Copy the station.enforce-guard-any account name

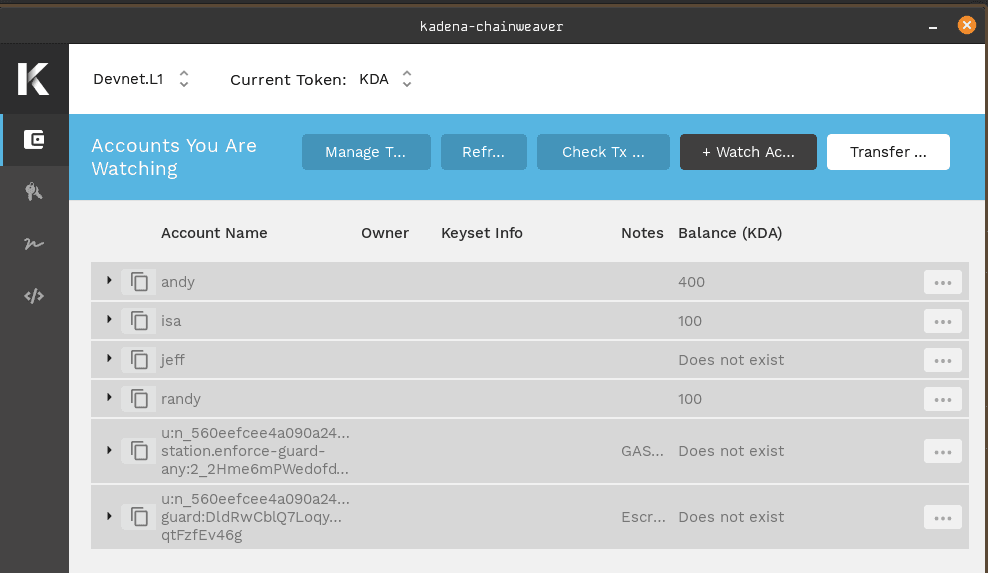(139, 451)
